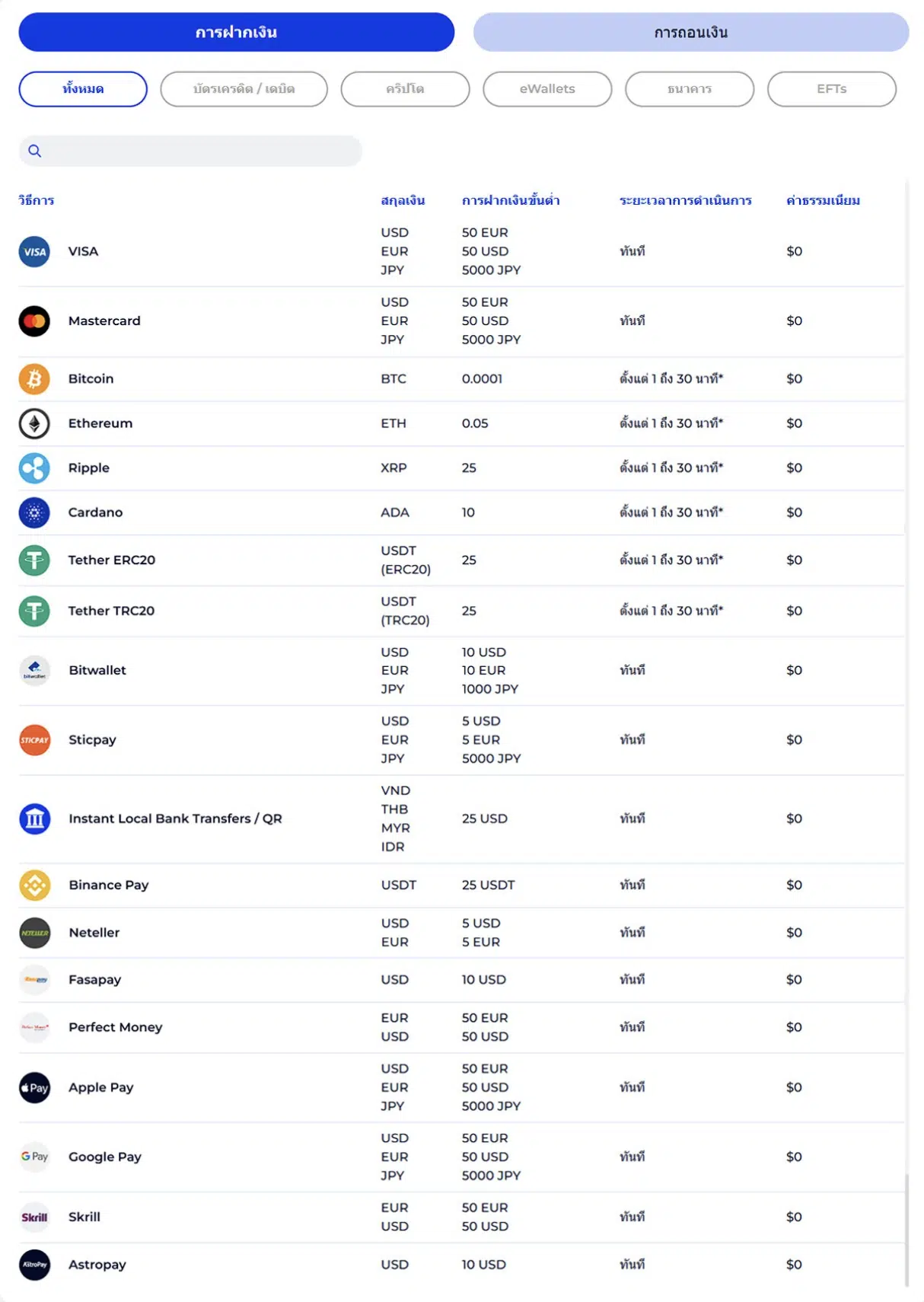Filter by eWallets category

click(x=547, y=89)
